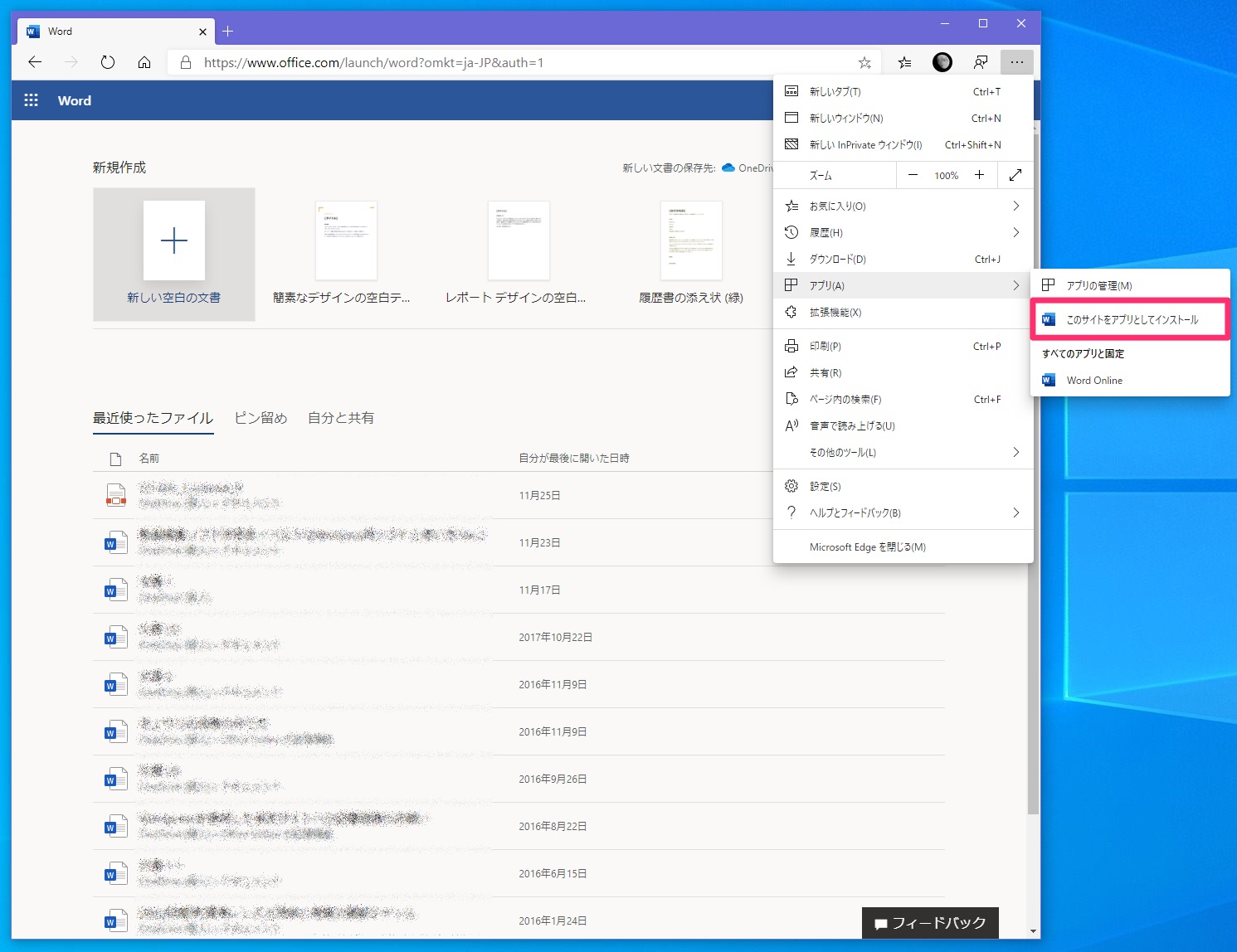This screenshot has height=952, width=1237.
Task: Open the file dated 2016年6月15日
Action: [519, 873]
